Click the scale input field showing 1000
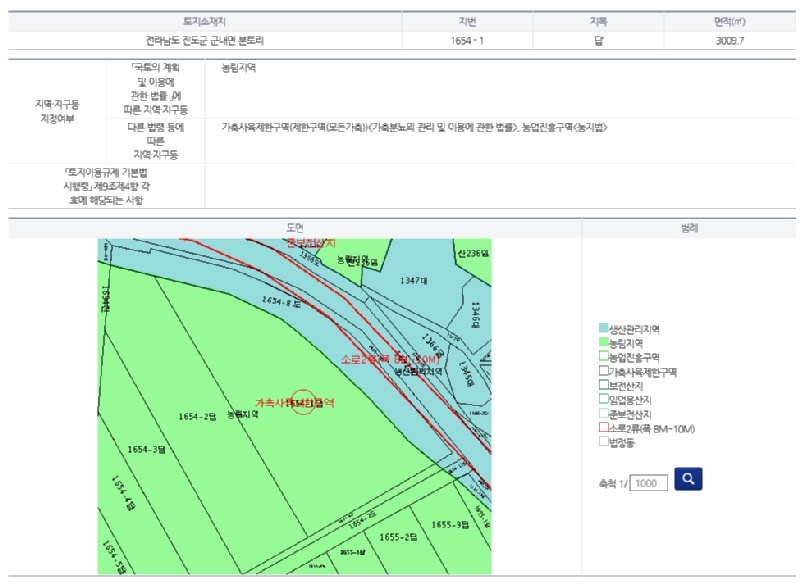 (x=649, y=483)
